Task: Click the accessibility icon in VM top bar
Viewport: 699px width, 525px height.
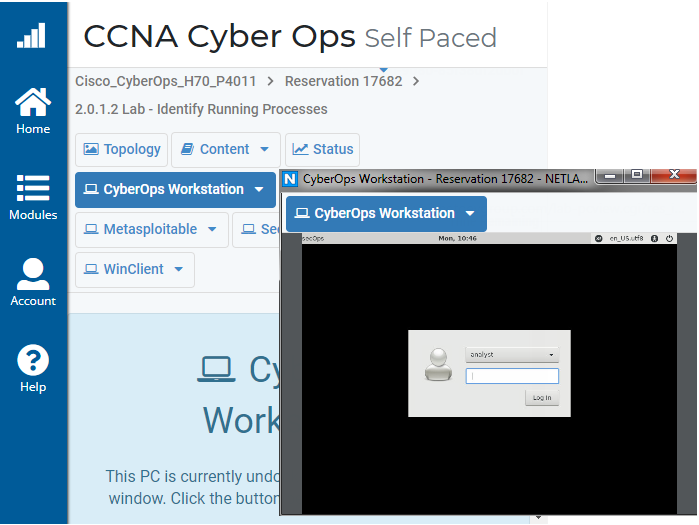Action: pyautogui.click(x=653, y=239)
